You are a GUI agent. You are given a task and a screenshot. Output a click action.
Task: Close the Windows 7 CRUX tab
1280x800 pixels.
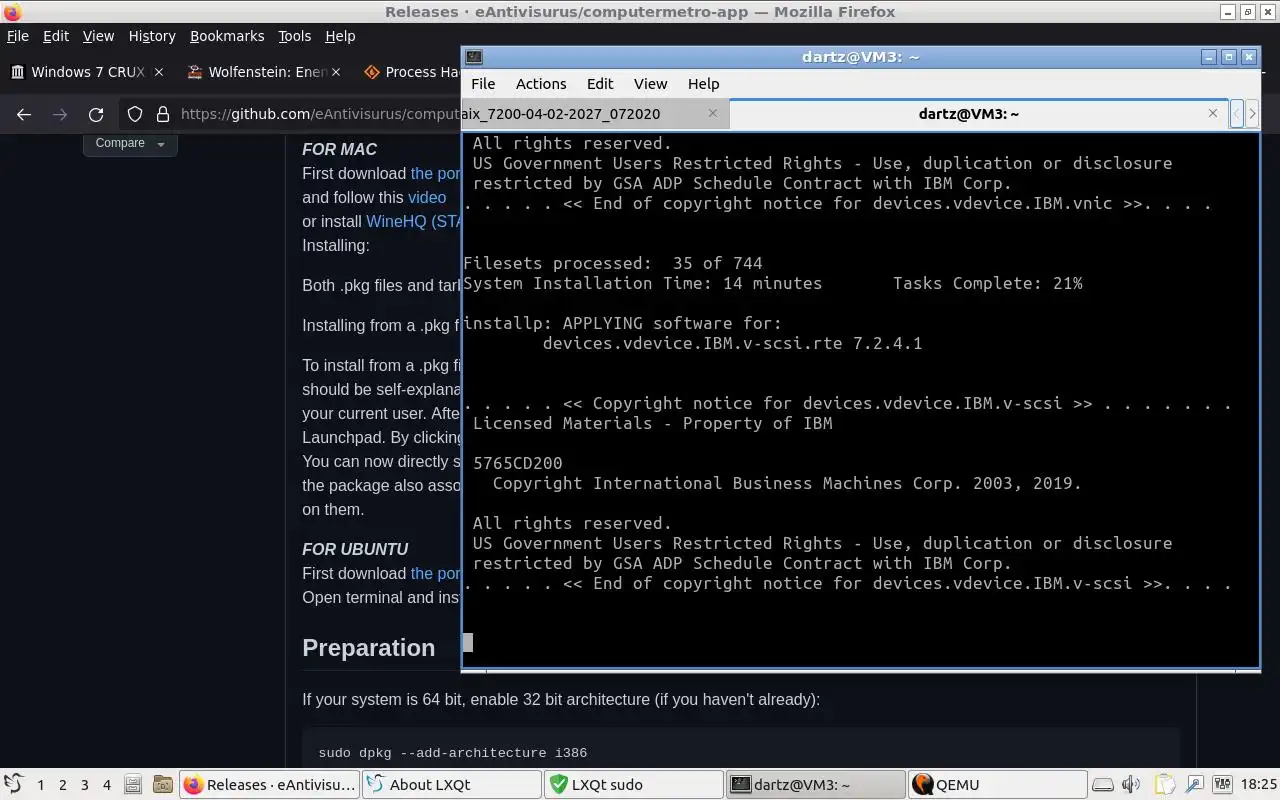coord(158,72)
